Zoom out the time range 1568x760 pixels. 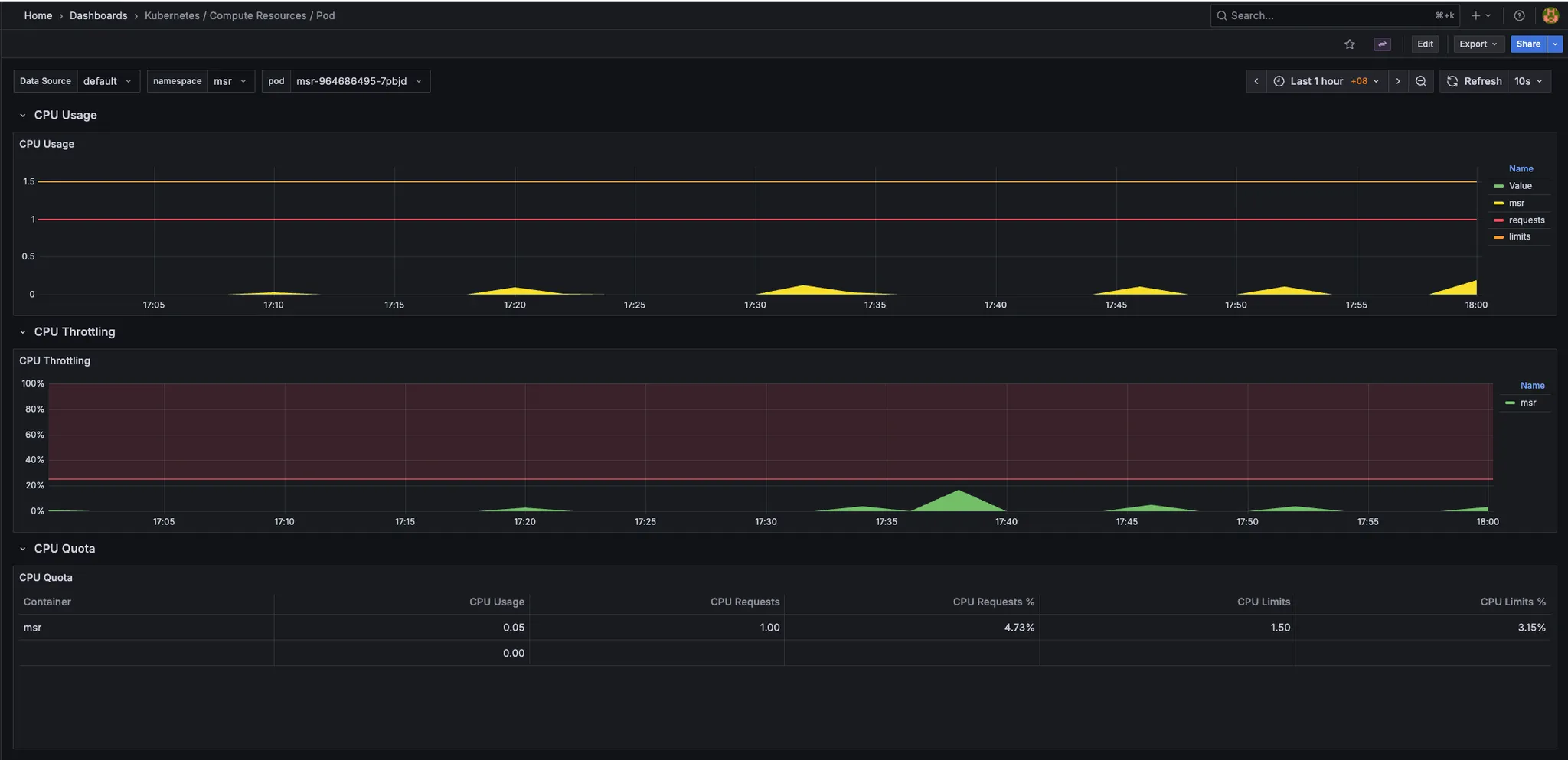[1421, 81]
